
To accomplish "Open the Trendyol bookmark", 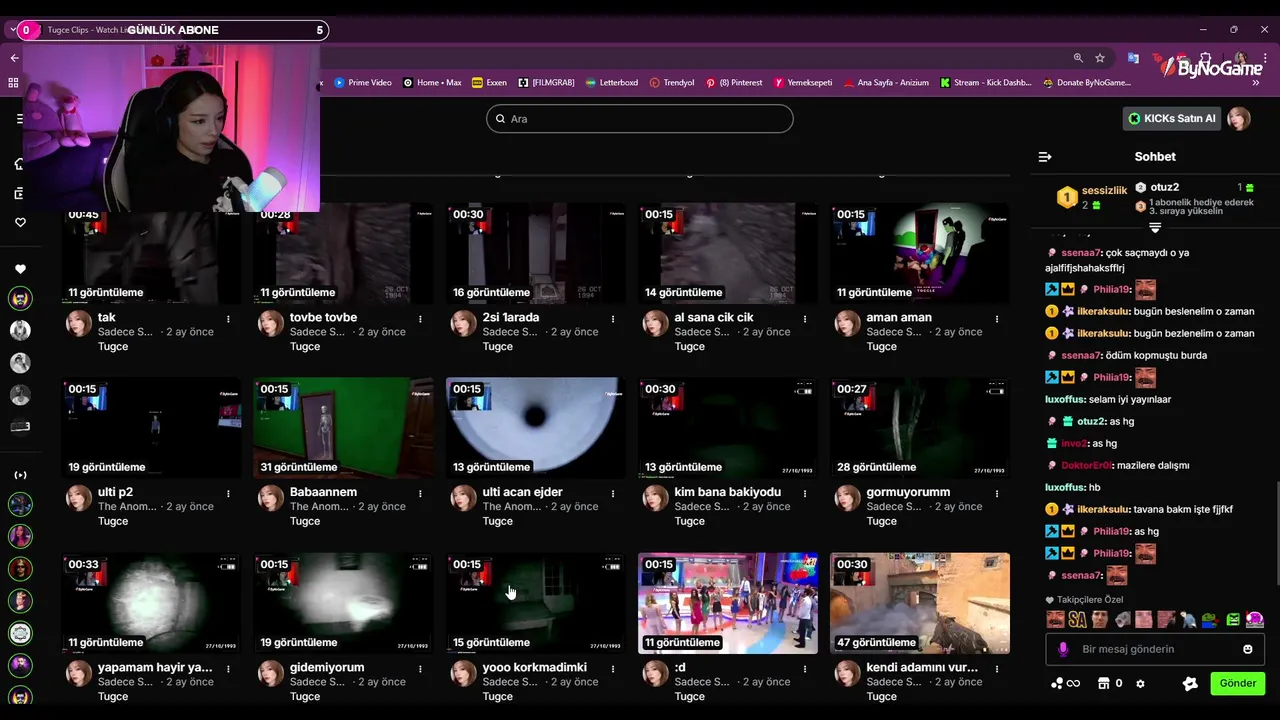I will coord(671,83).
